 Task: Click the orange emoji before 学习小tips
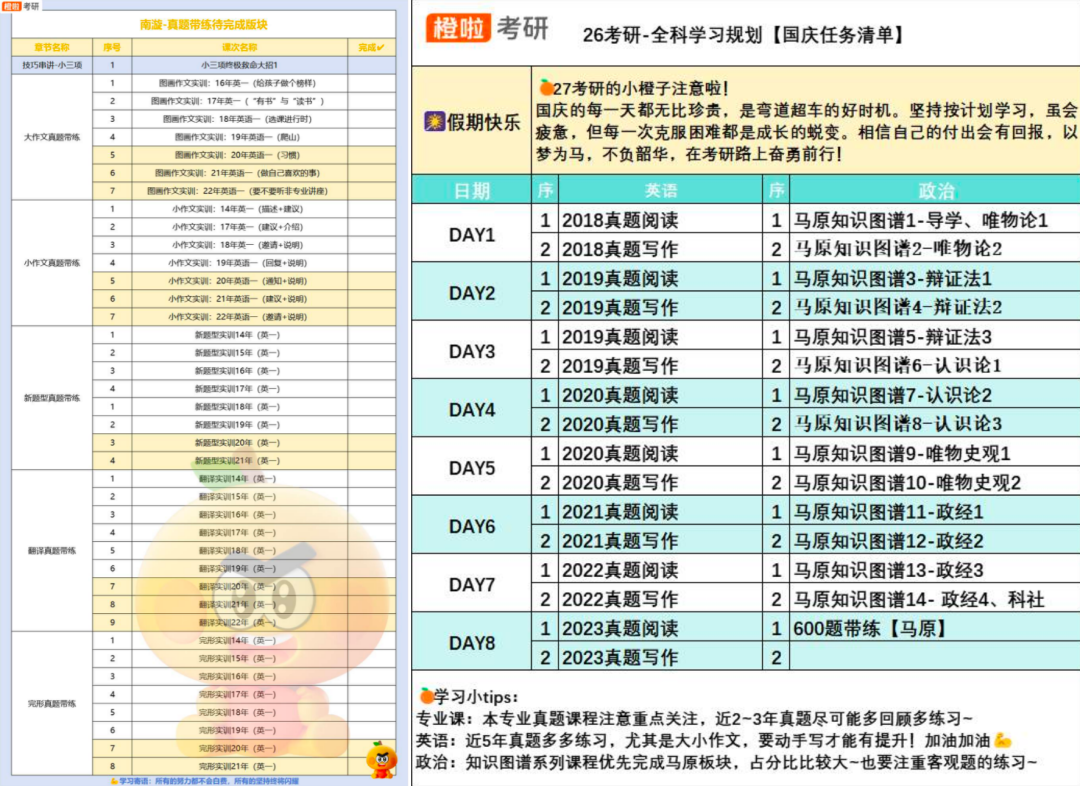coord(426,695)
